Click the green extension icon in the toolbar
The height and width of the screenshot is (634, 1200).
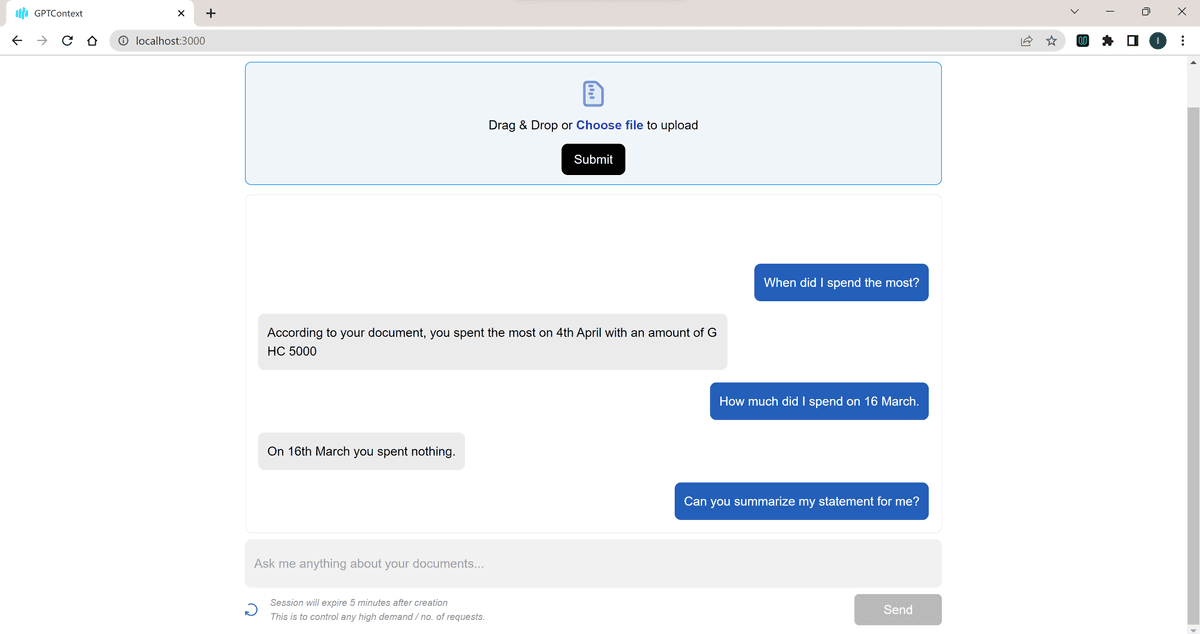(1082, 41)
